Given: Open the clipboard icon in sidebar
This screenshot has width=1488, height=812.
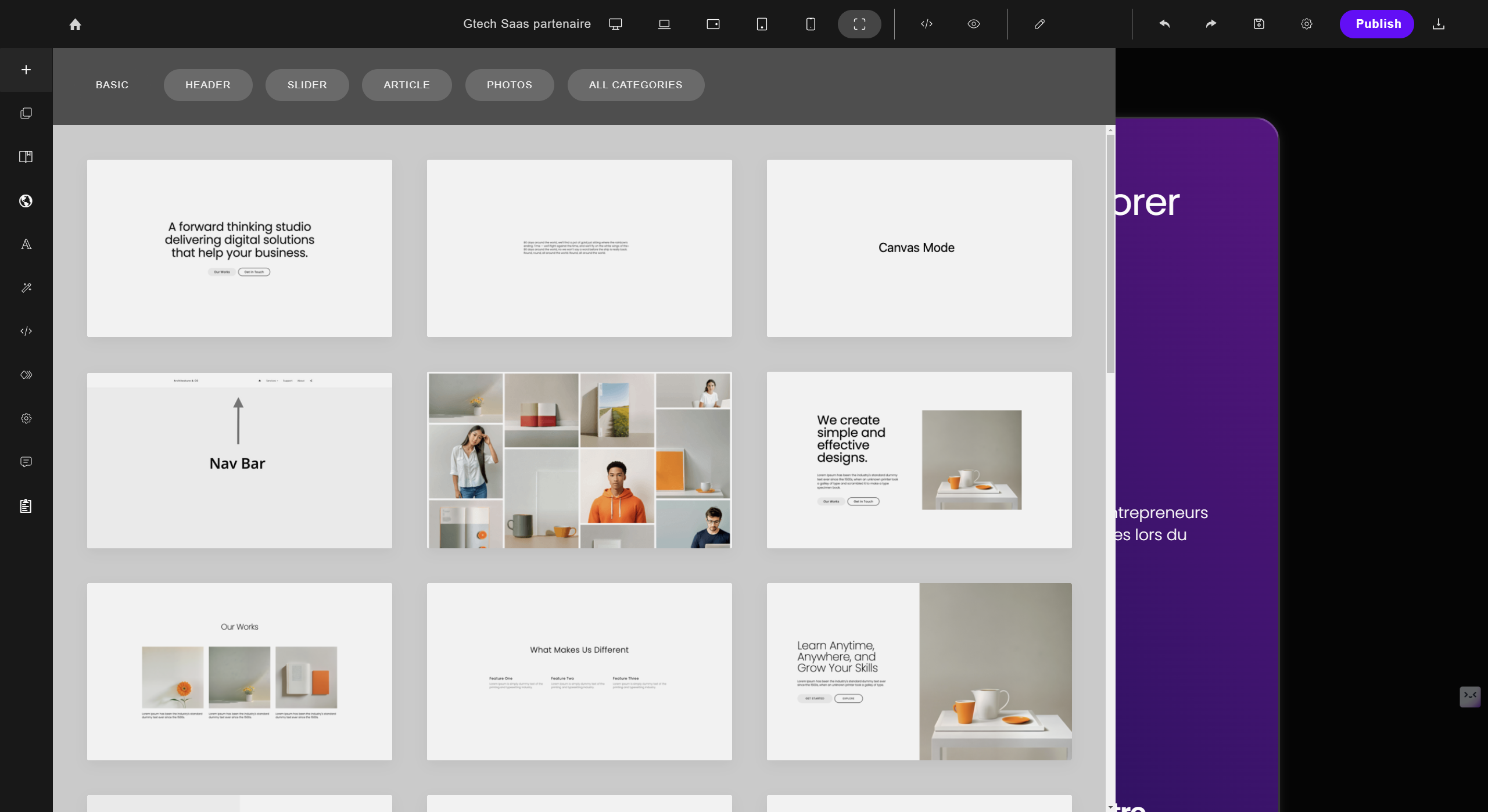Looking at the screenshot, I should [26, 506].
